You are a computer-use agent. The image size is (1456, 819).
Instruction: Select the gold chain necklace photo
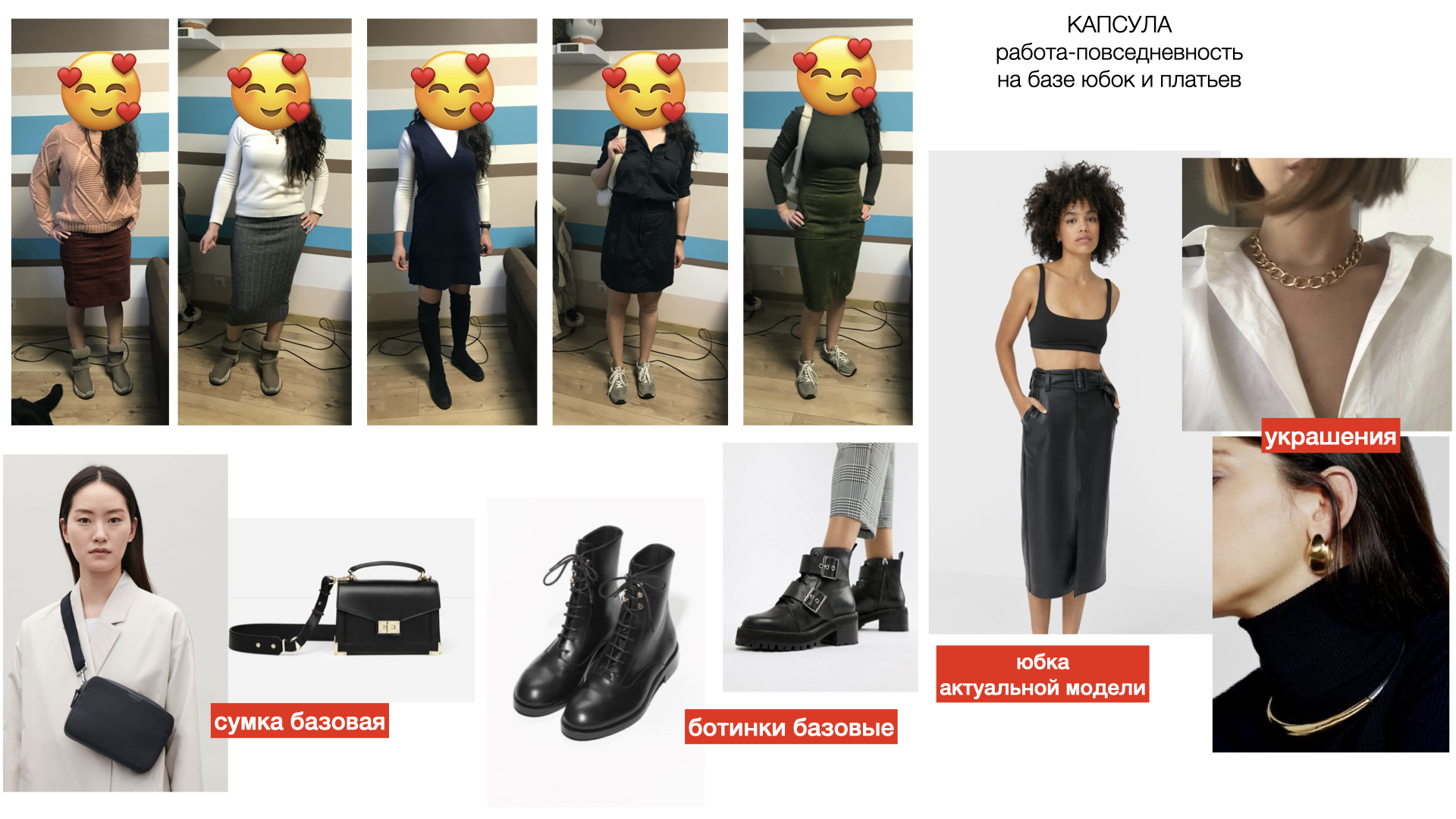(x=1316, y=294)
